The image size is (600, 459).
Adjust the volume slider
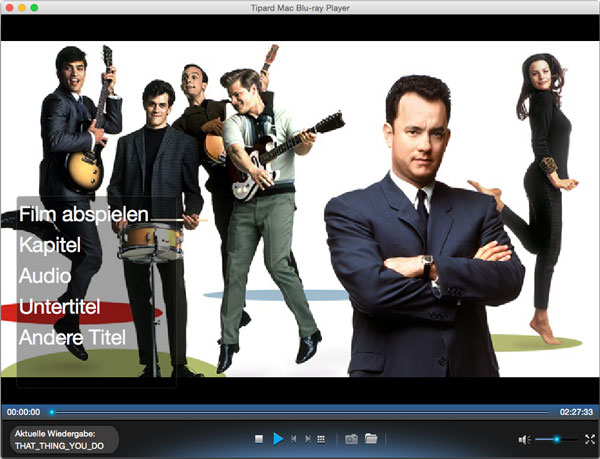pyautogui.click(x=556, y=439)
